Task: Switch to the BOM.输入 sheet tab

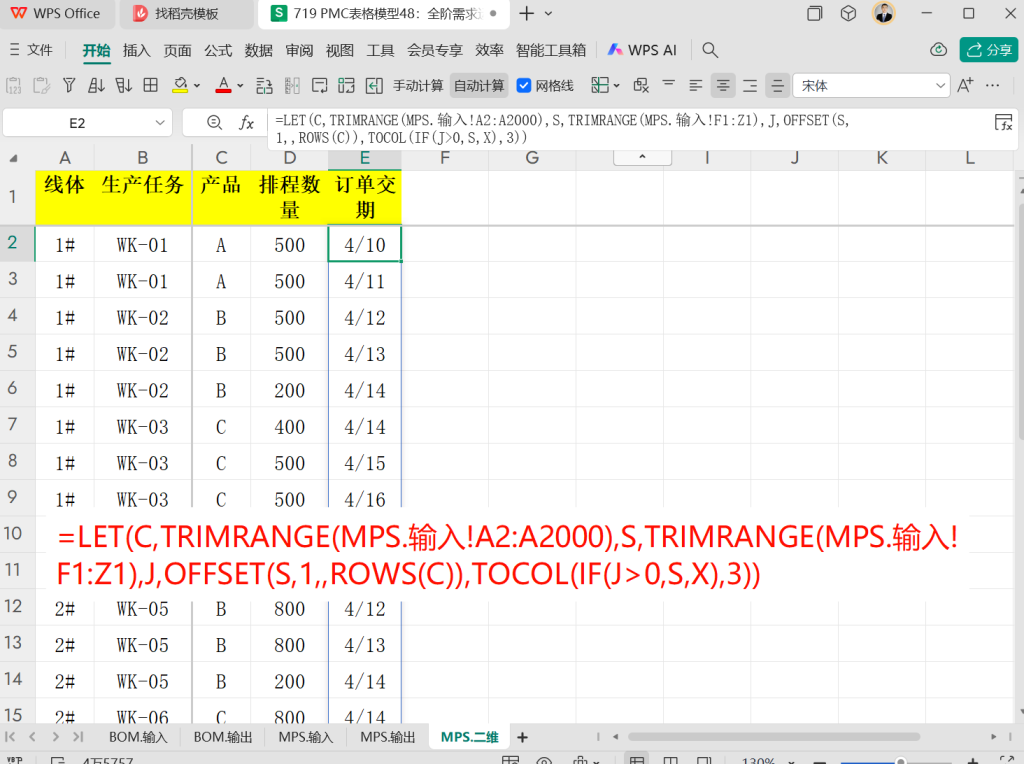Action: [138, 737]
